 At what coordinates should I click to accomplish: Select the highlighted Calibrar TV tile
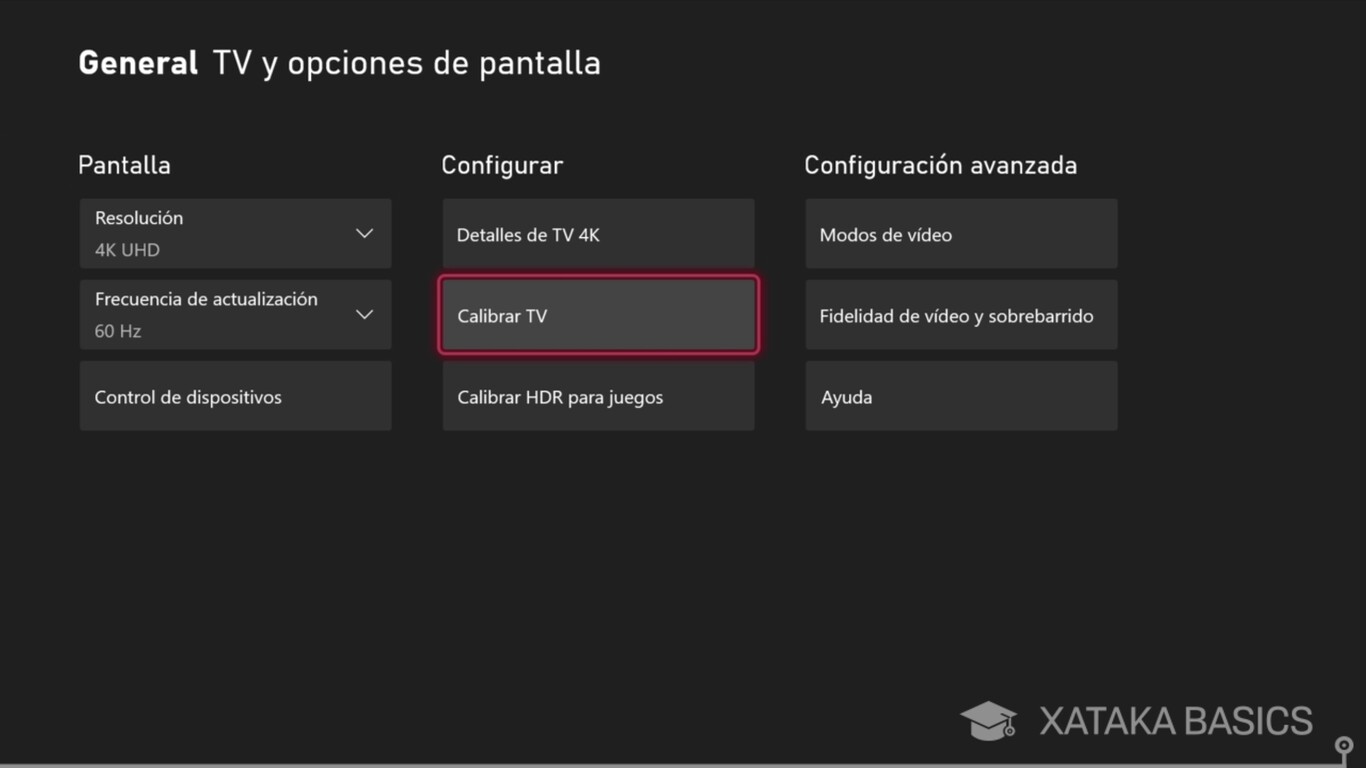[598, 315]
